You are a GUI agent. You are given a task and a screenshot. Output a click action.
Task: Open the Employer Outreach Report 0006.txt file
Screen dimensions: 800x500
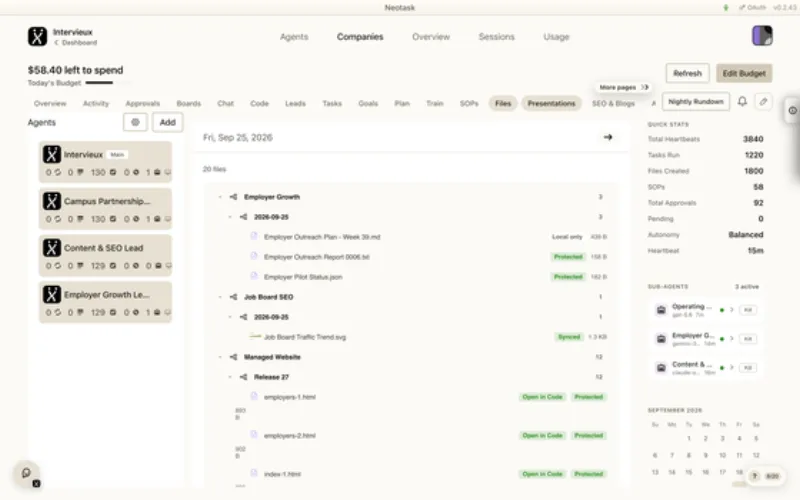(x=316, y=257)
